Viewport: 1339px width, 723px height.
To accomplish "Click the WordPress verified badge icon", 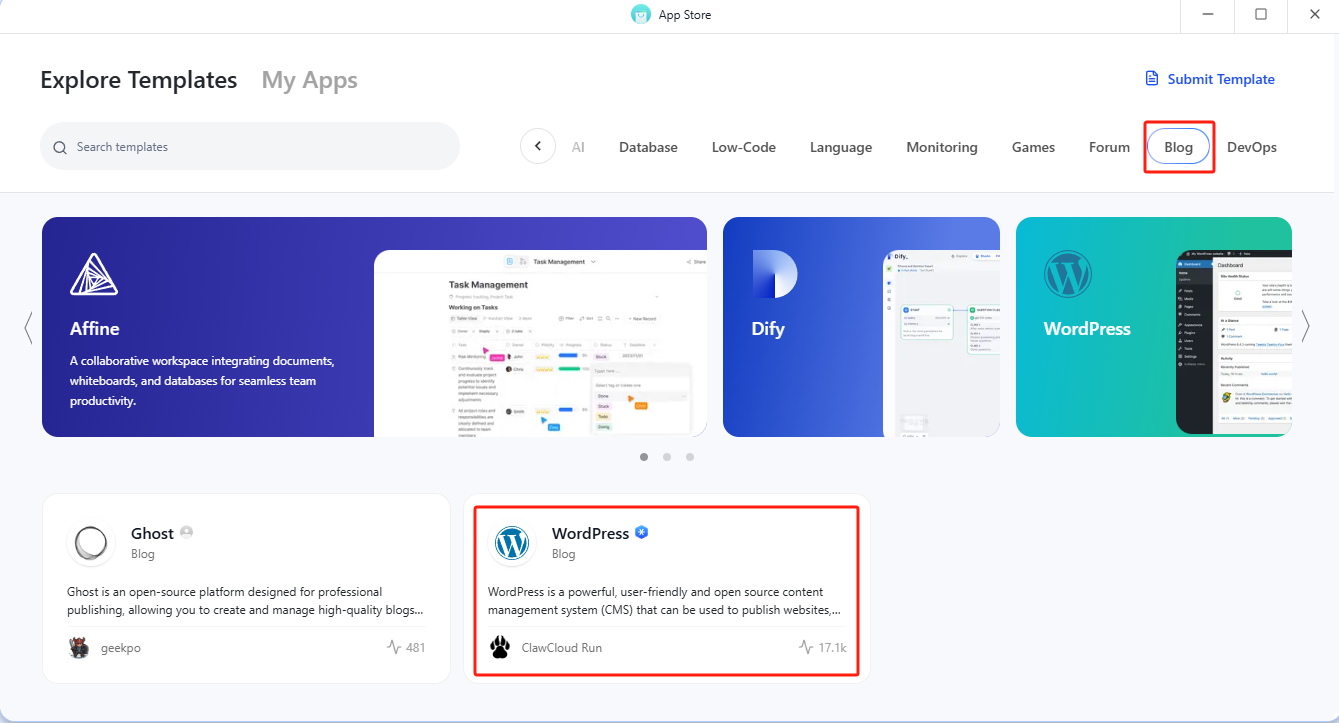I will (642, 533).
